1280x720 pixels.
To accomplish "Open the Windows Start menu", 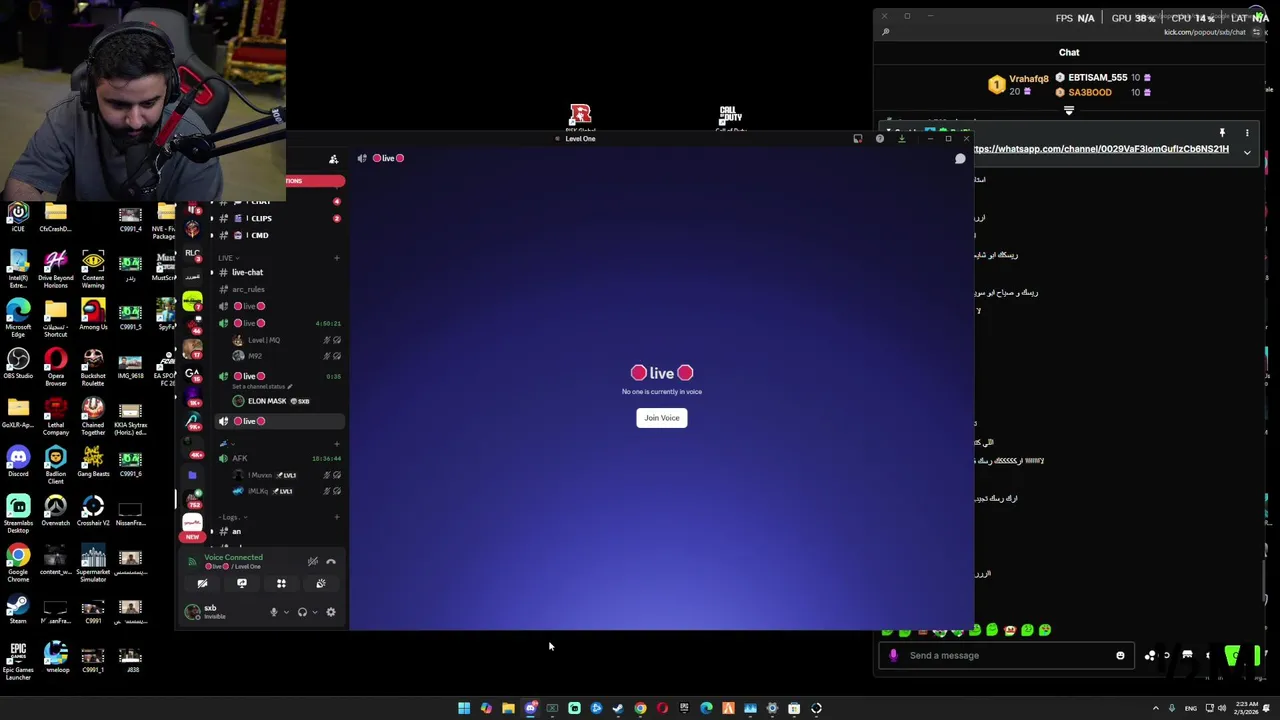I will 464,708.
